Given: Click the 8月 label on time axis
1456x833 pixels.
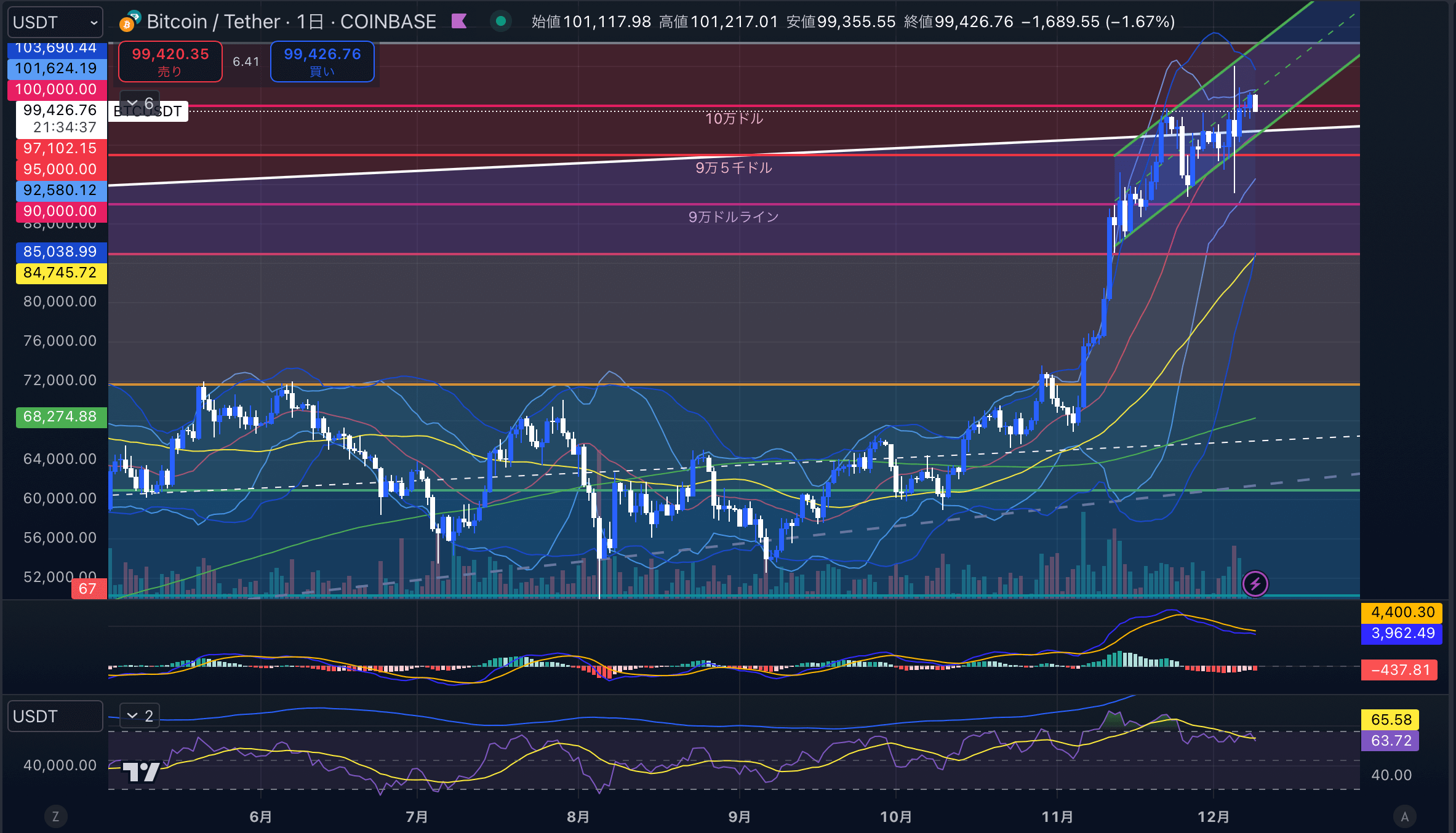Looking at the screenshot, I should tap(578, 817).
